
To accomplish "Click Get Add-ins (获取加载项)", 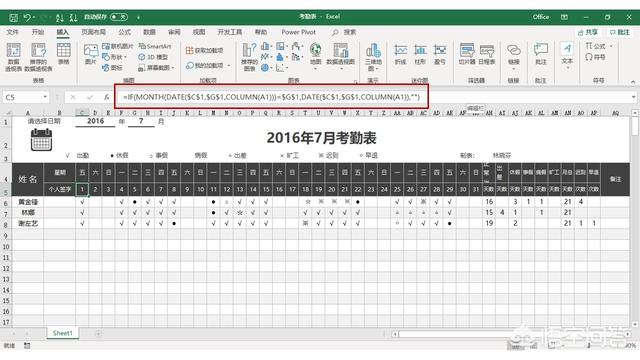I will coord(204,50).
